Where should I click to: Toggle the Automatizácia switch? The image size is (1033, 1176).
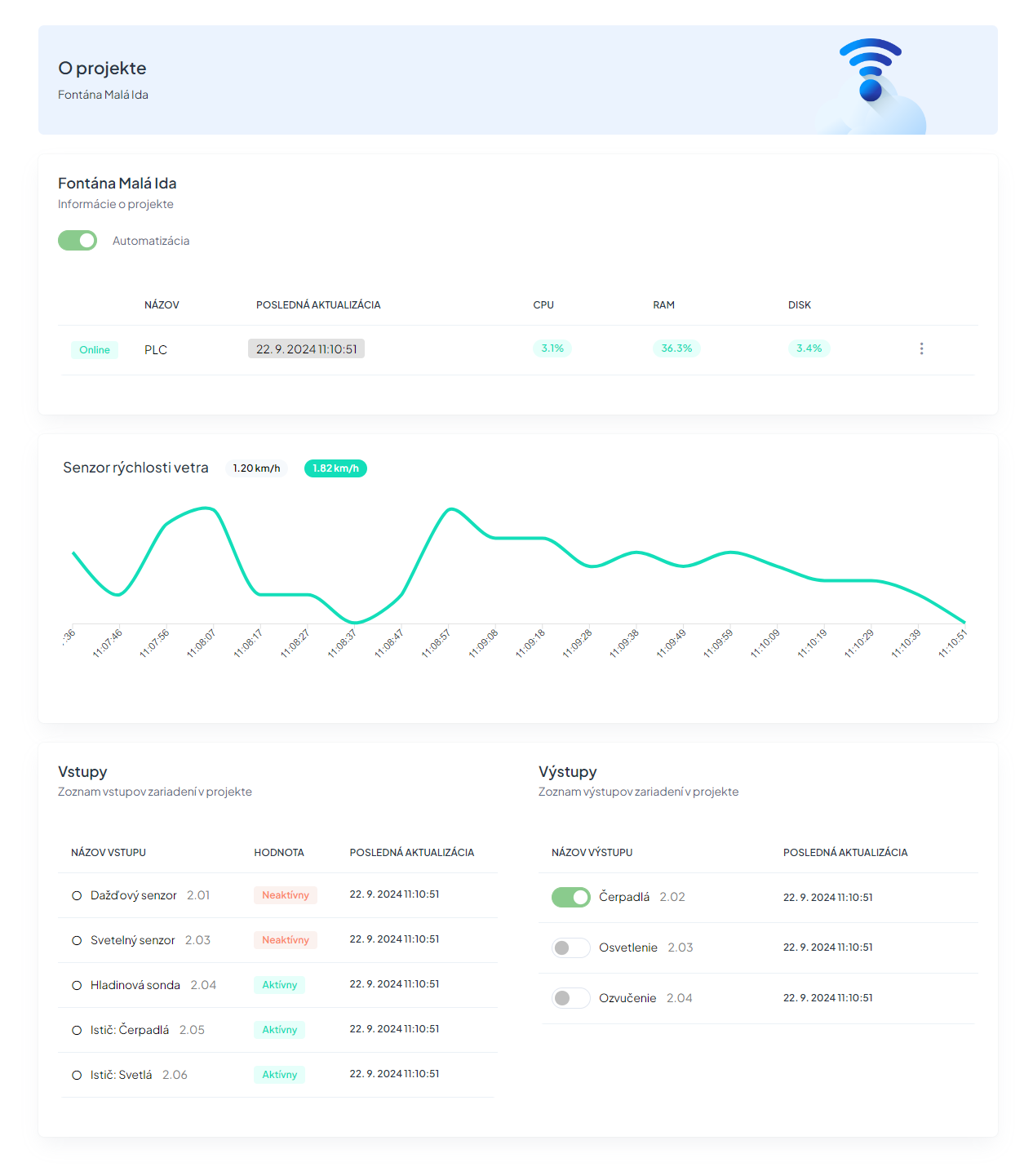click(x=78, y=240)
